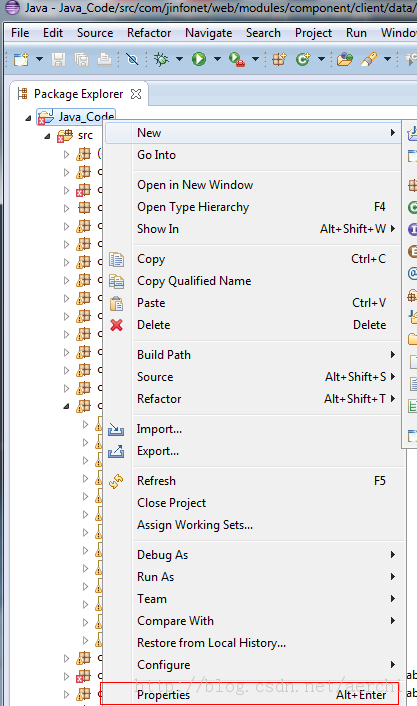Collapse the src folder tree node

point(47,136)
